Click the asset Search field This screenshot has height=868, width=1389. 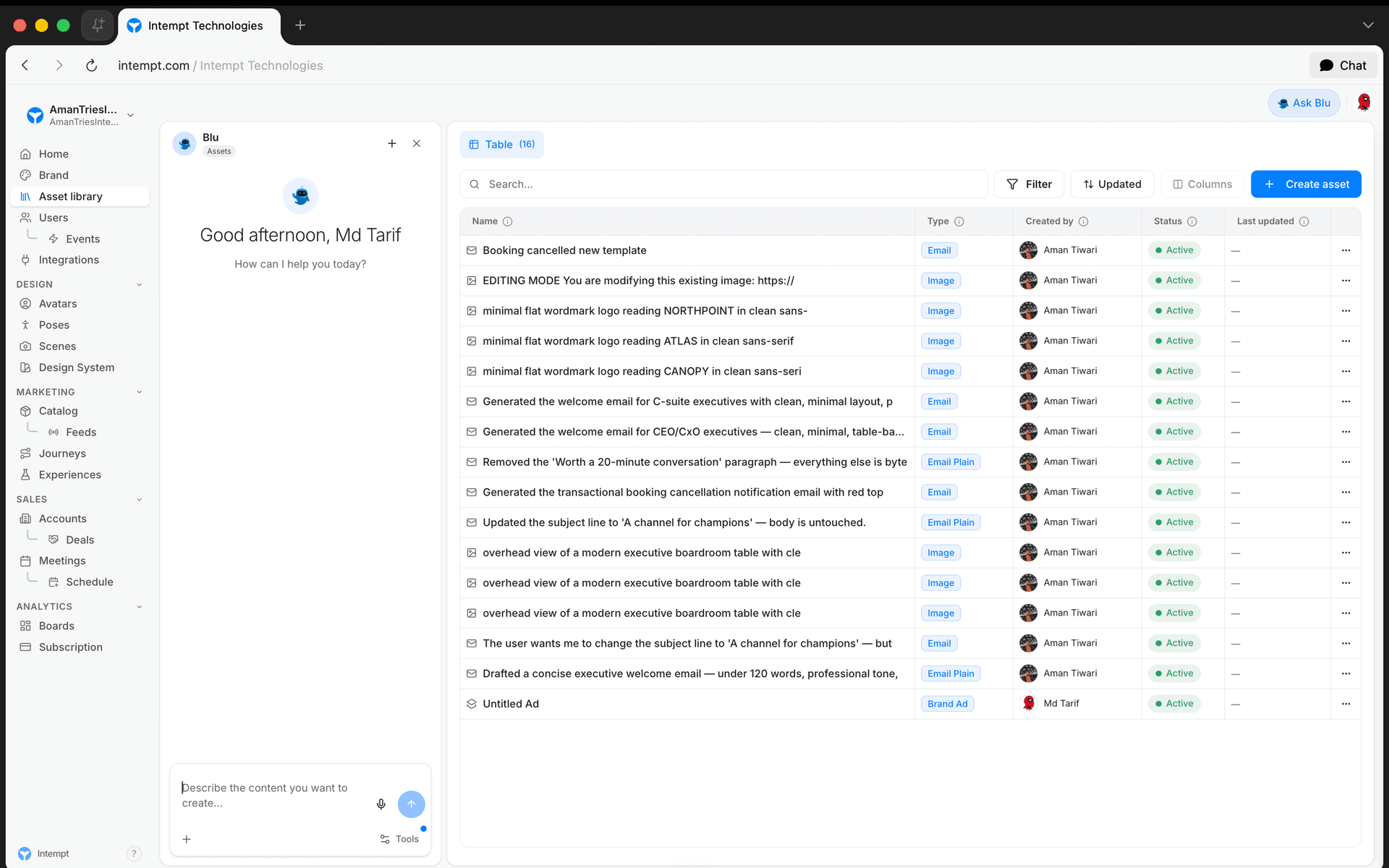[x=723, y=184]
